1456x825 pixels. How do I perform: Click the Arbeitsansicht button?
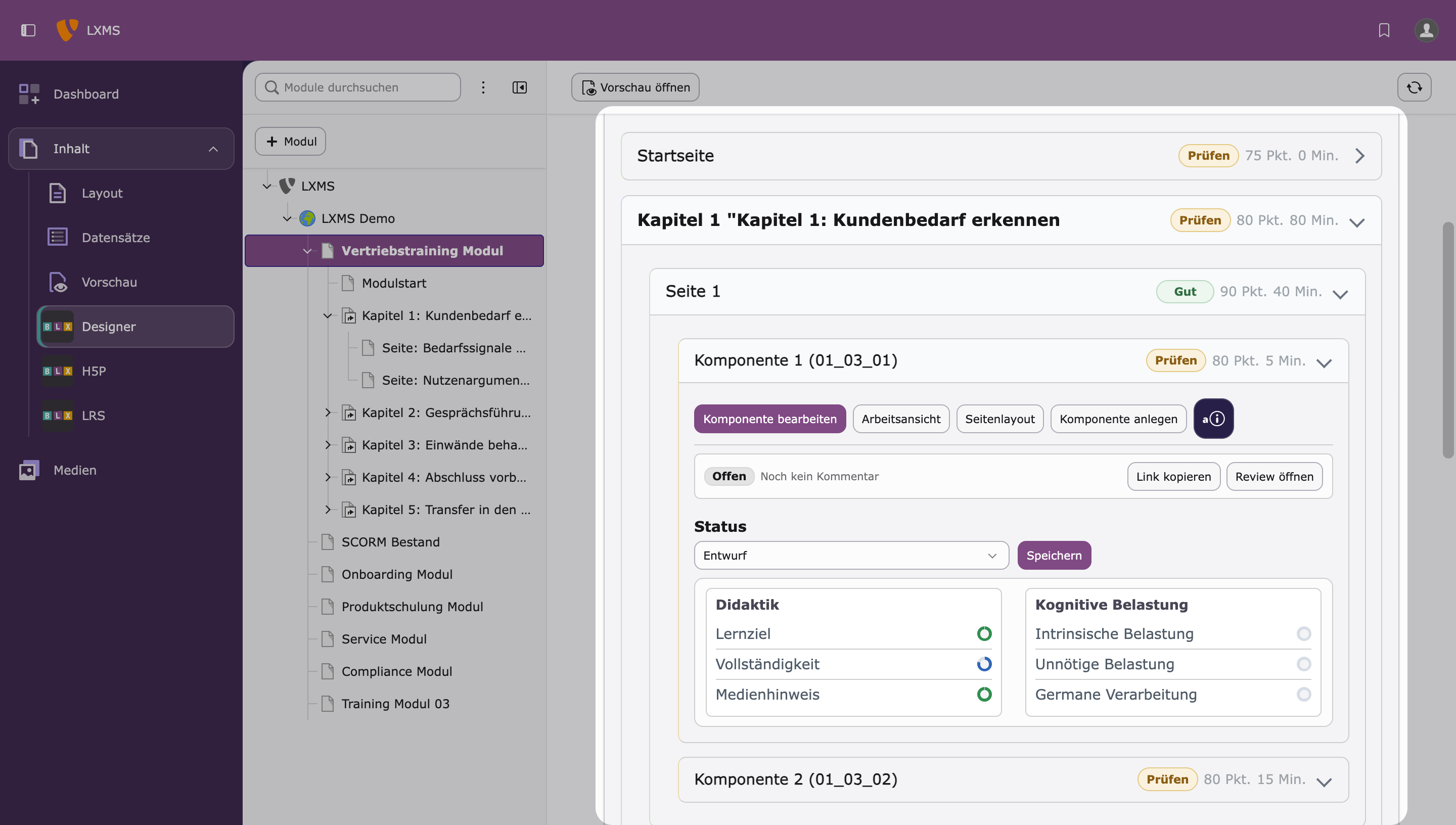(901, 419)
